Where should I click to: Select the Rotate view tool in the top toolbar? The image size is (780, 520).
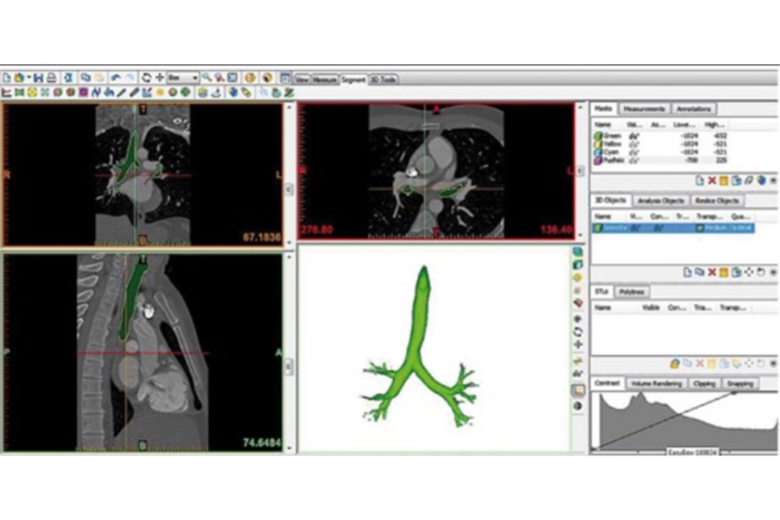click(146, 78)
